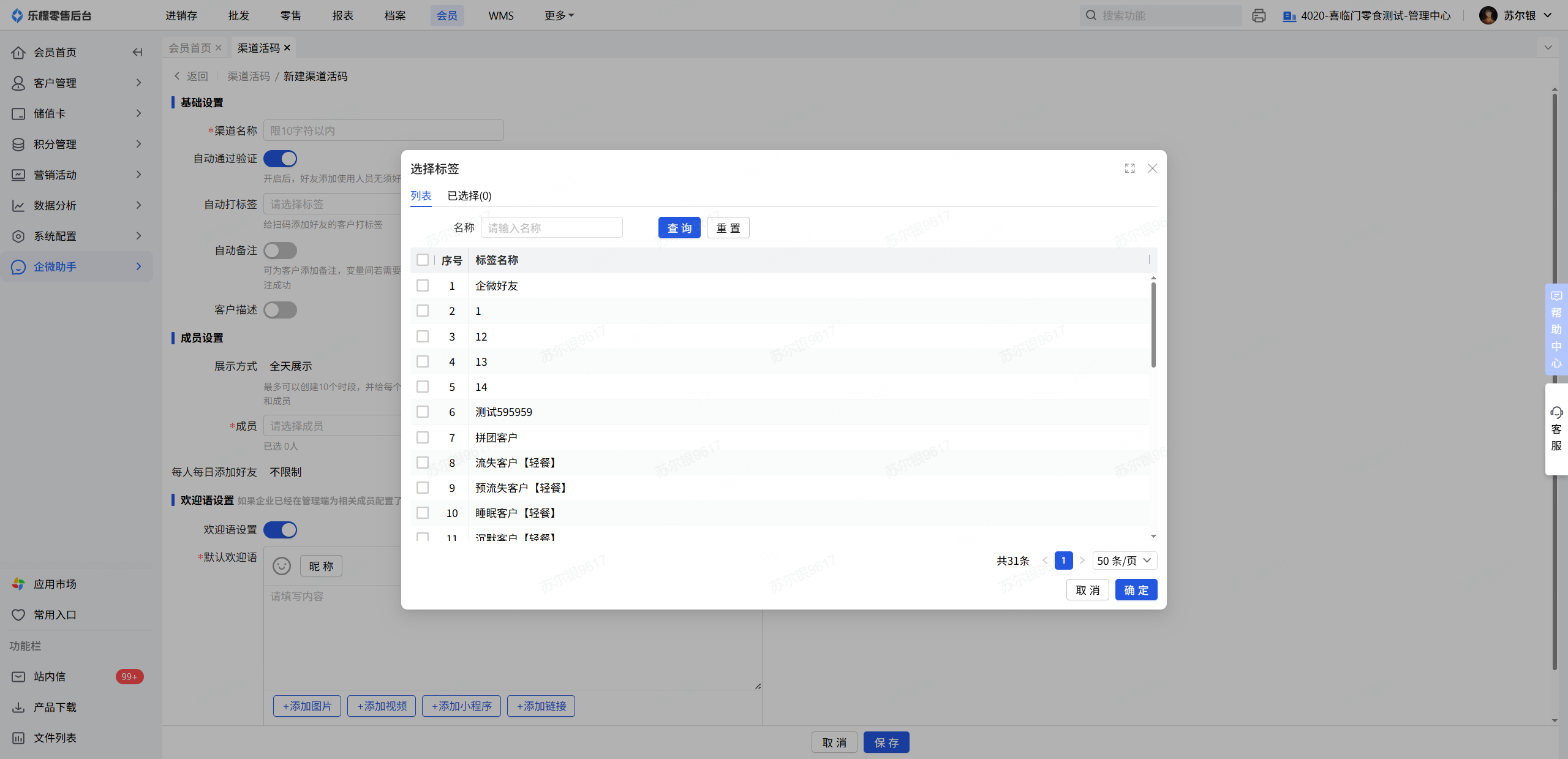Click the 站内信 mail icon
The width and height of the screenshot is (1568, 759).
click(x=18, y=676)
